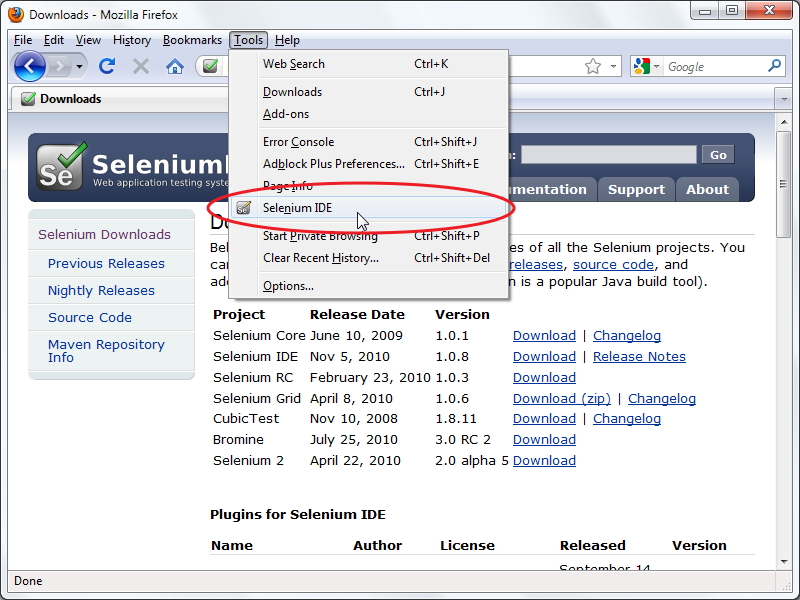
Task: Bookmark this page with the star icon
Action: (592, 66)
